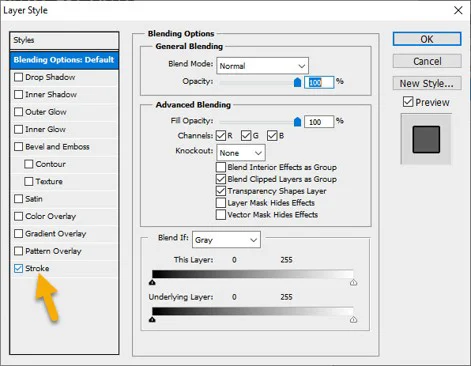The image size is (471, 366).
Task: Check Blend Interior Effects as Group
Action: 221,167
